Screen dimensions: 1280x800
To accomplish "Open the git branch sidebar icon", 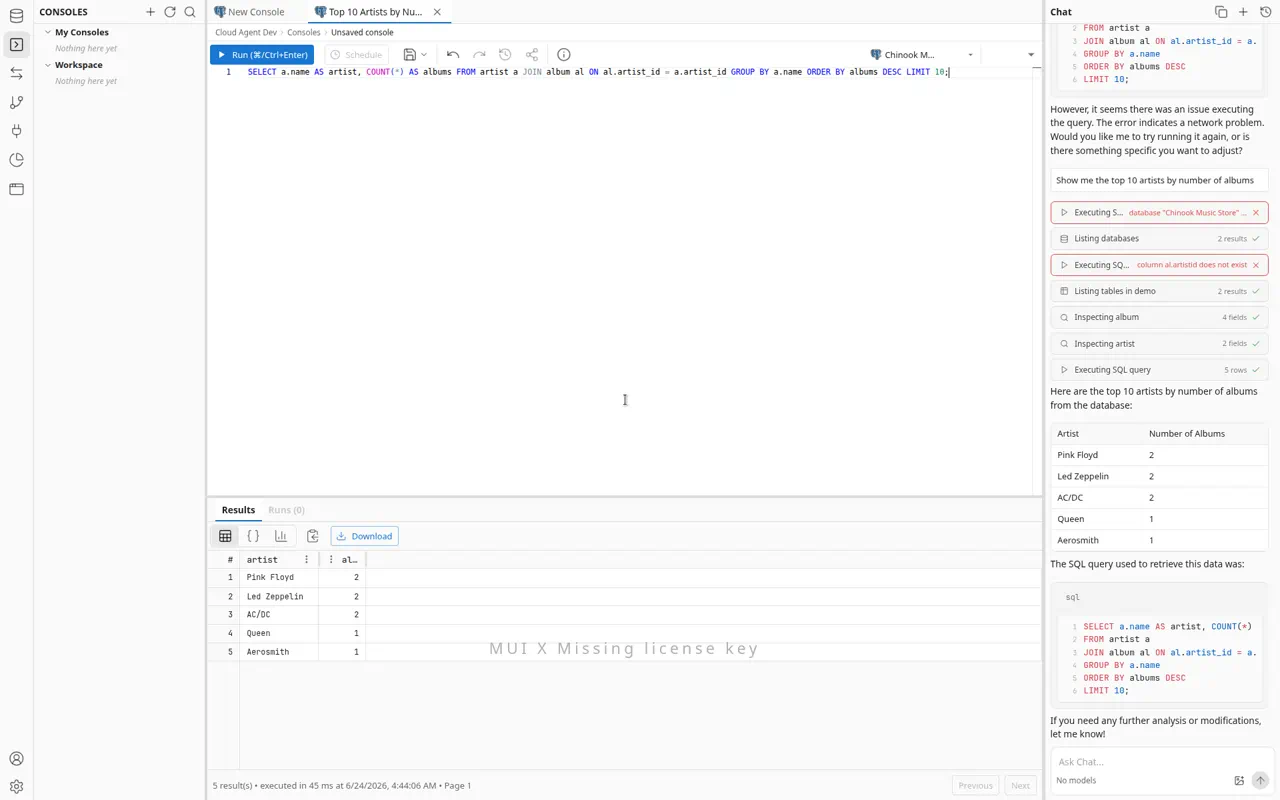I will coord(16,102).
